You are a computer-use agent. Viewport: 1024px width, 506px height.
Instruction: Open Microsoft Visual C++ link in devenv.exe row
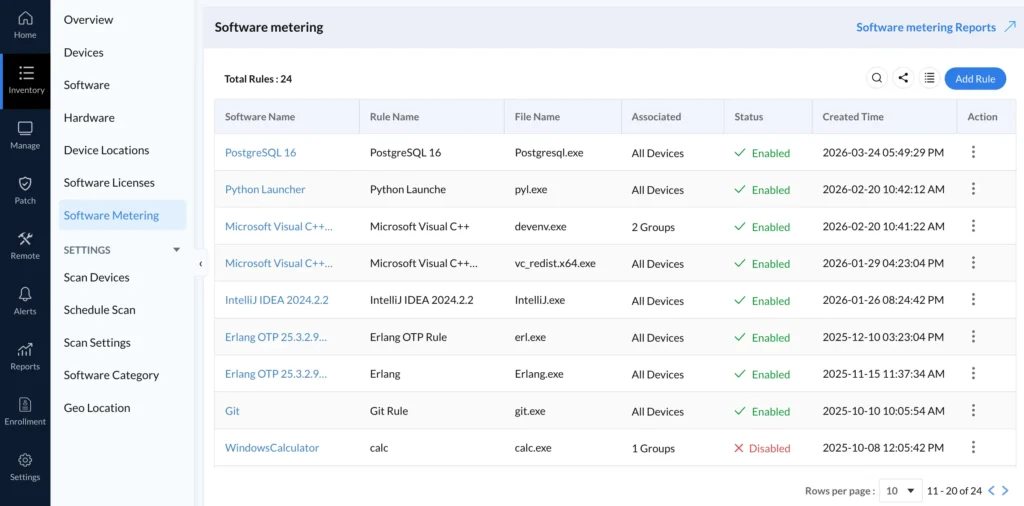(279, 227)
